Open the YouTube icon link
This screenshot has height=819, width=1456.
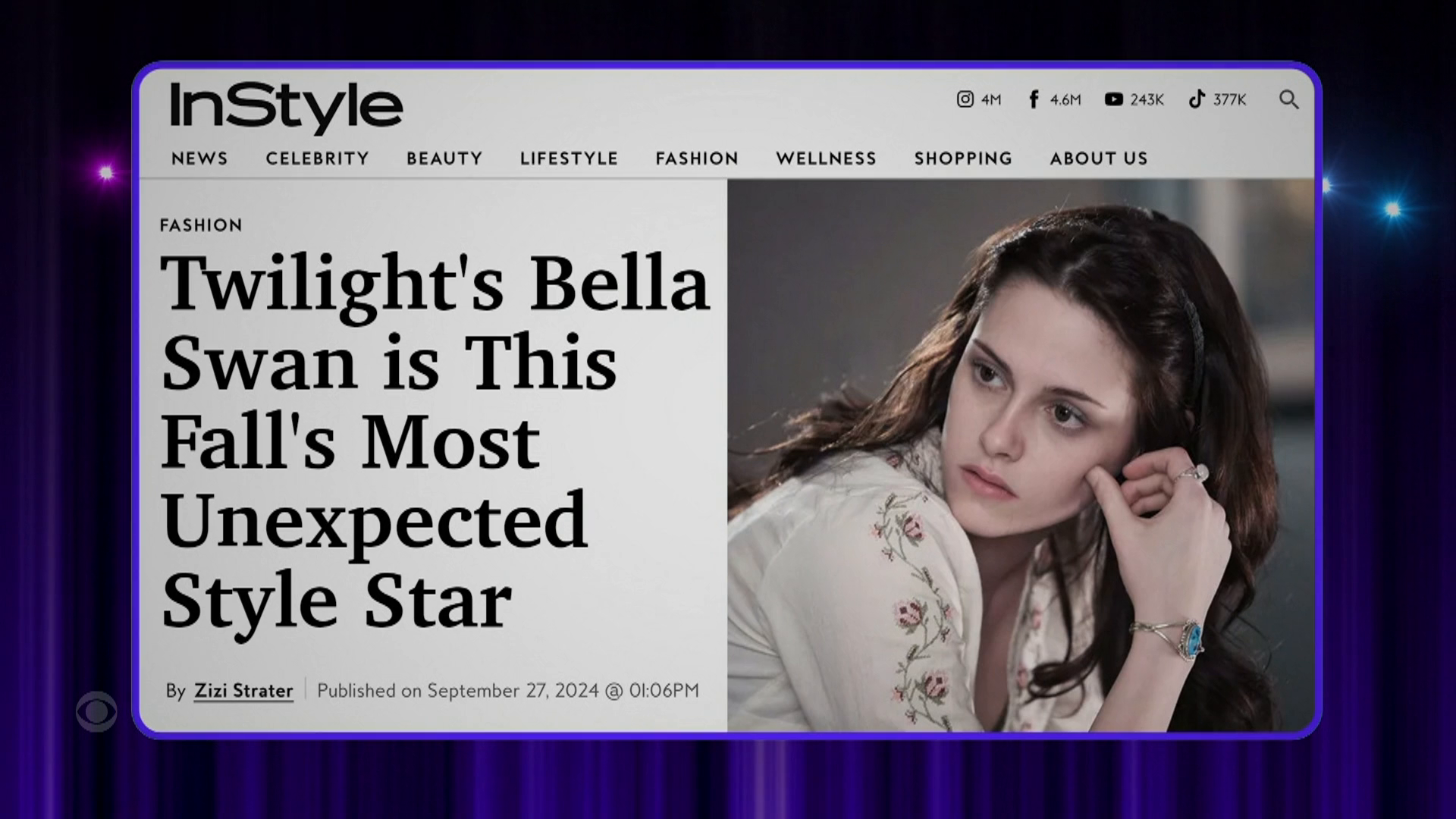click(1113, 99)
